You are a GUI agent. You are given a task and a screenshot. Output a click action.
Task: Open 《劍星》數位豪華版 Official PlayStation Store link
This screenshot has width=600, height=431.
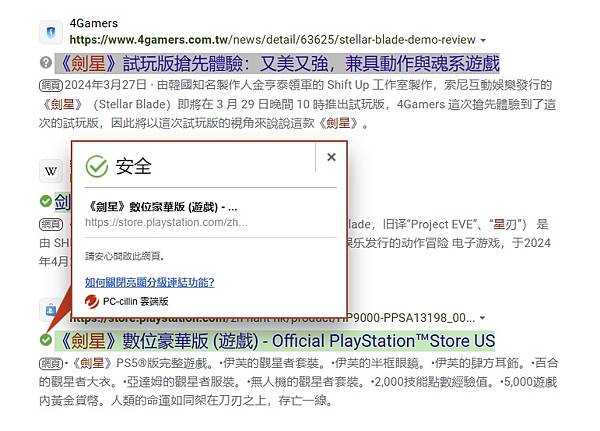coord(275,341)
